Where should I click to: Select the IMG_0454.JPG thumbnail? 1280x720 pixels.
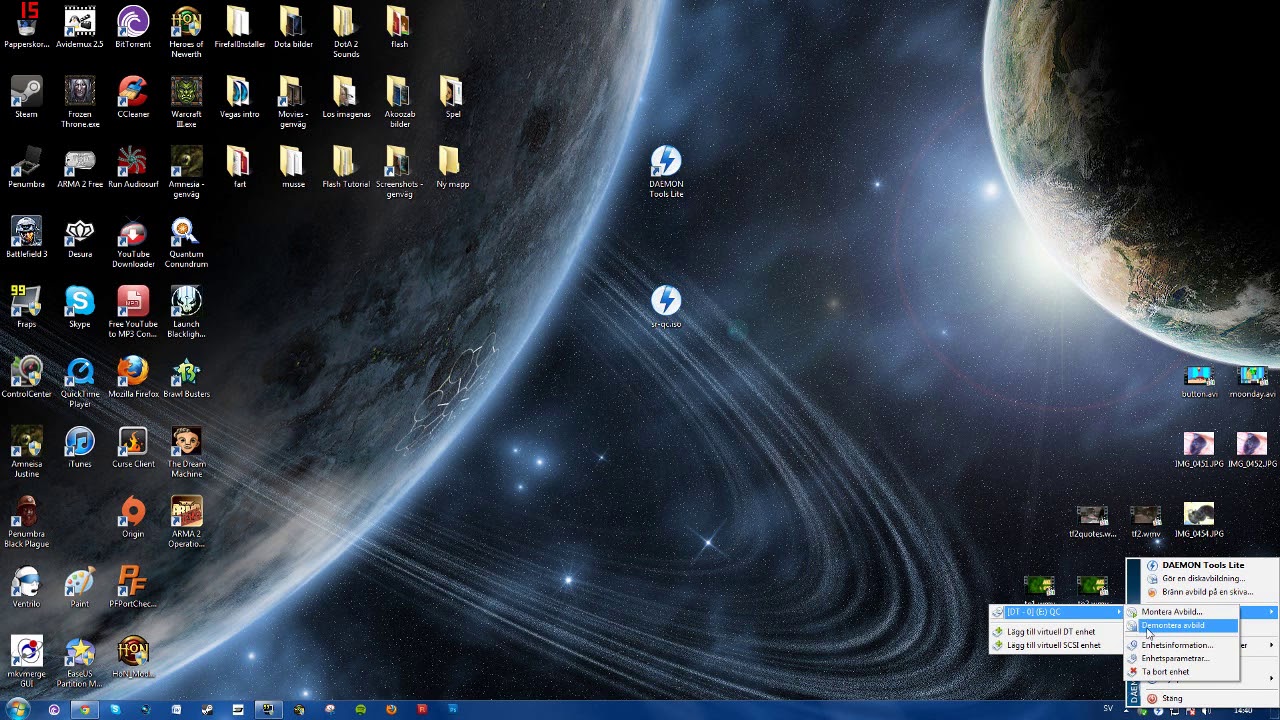tap(1198, 520)
